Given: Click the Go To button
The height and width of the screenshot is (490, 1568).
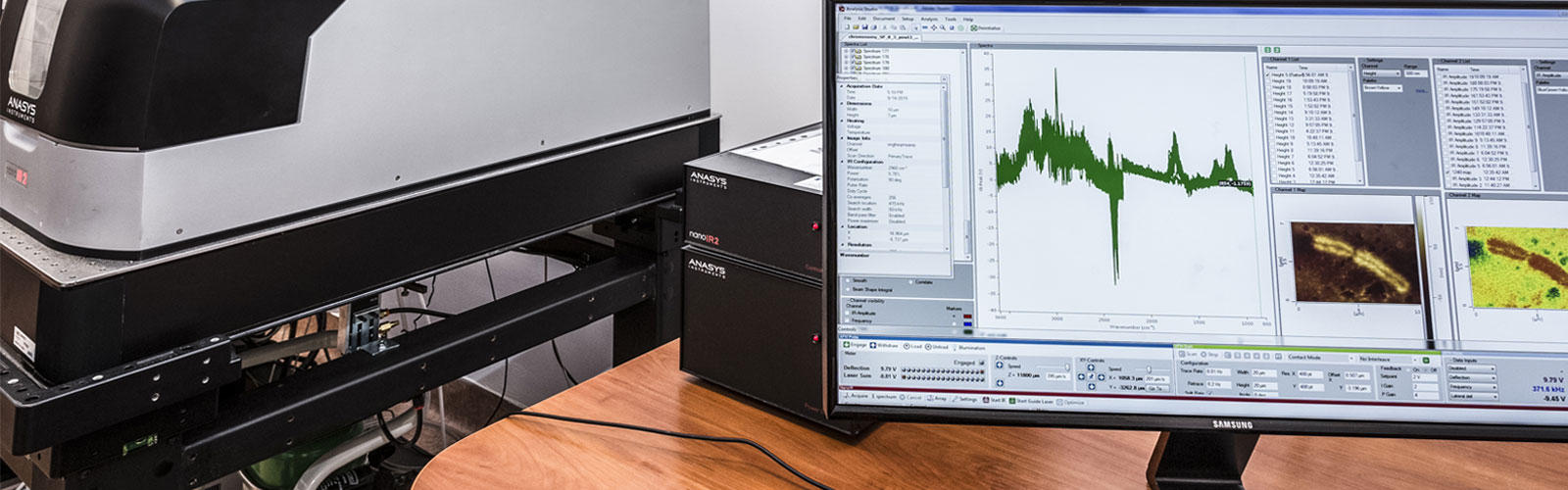Looking at the screenshot, I should (x=1155, y=388).
